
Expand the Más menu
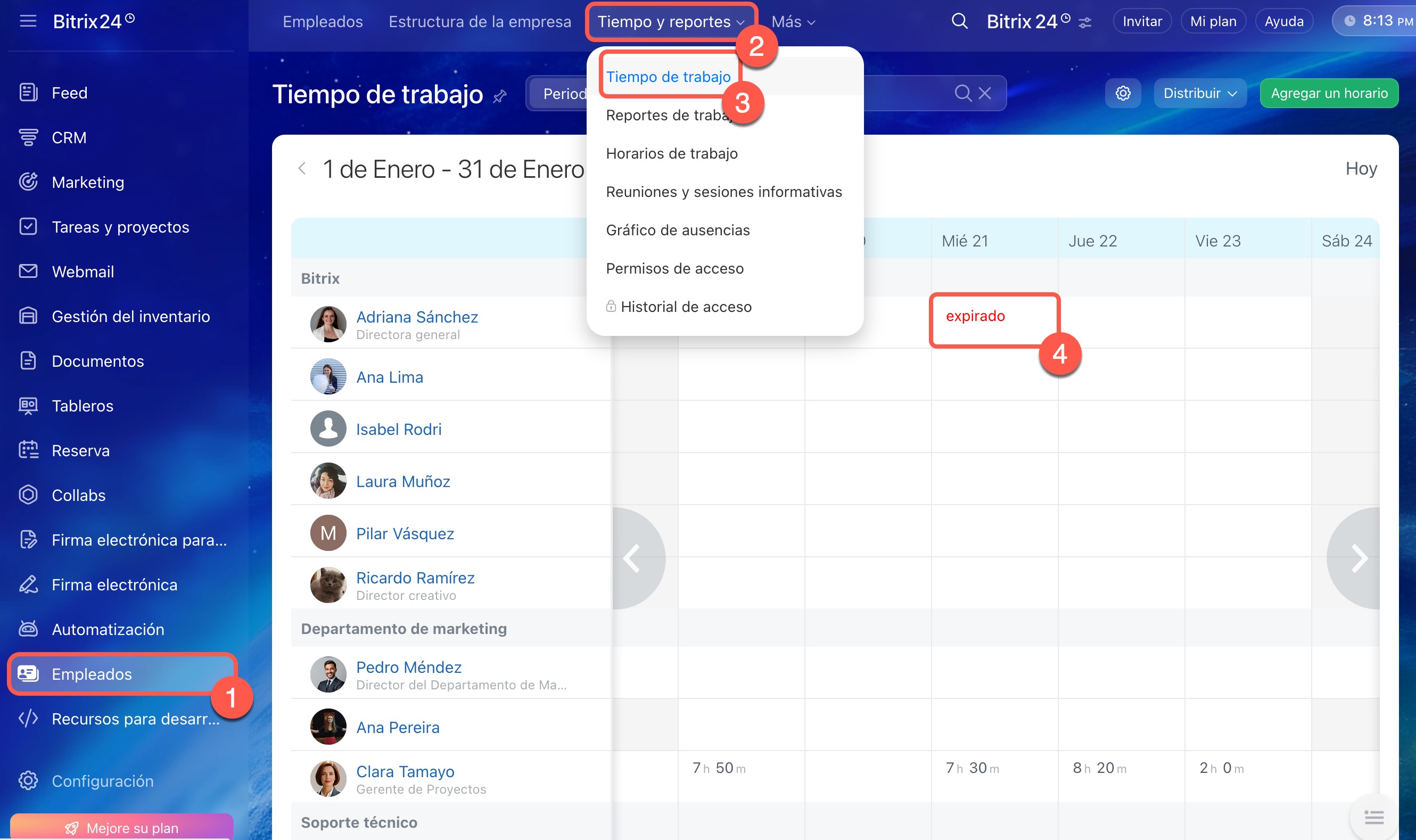pos(793,21)
